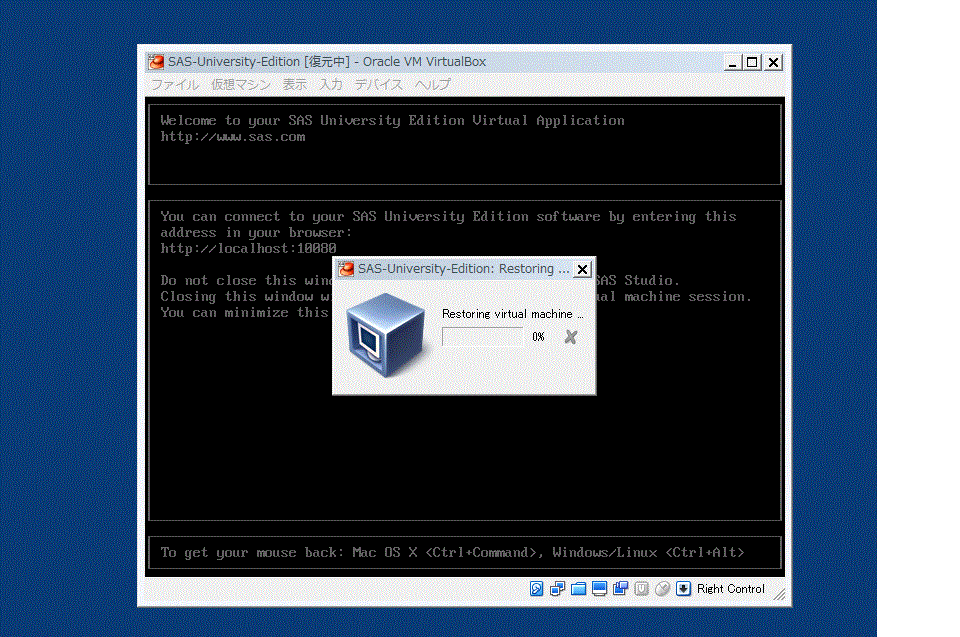Open the 表示 menu
This screenshot has height=637, width=960.
pyautogui.click(x=294, y=85)
